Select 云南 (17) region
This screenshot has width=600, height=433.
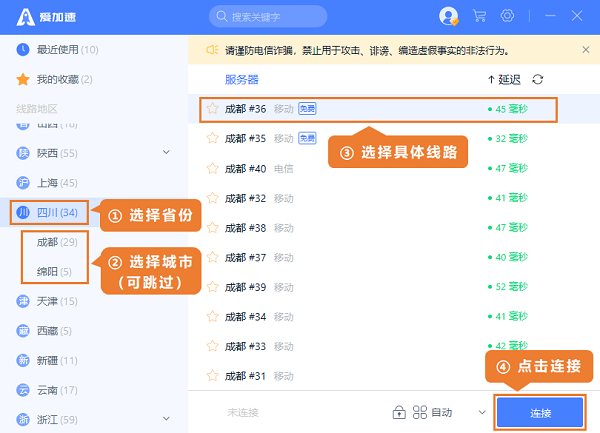click(57, 390)
